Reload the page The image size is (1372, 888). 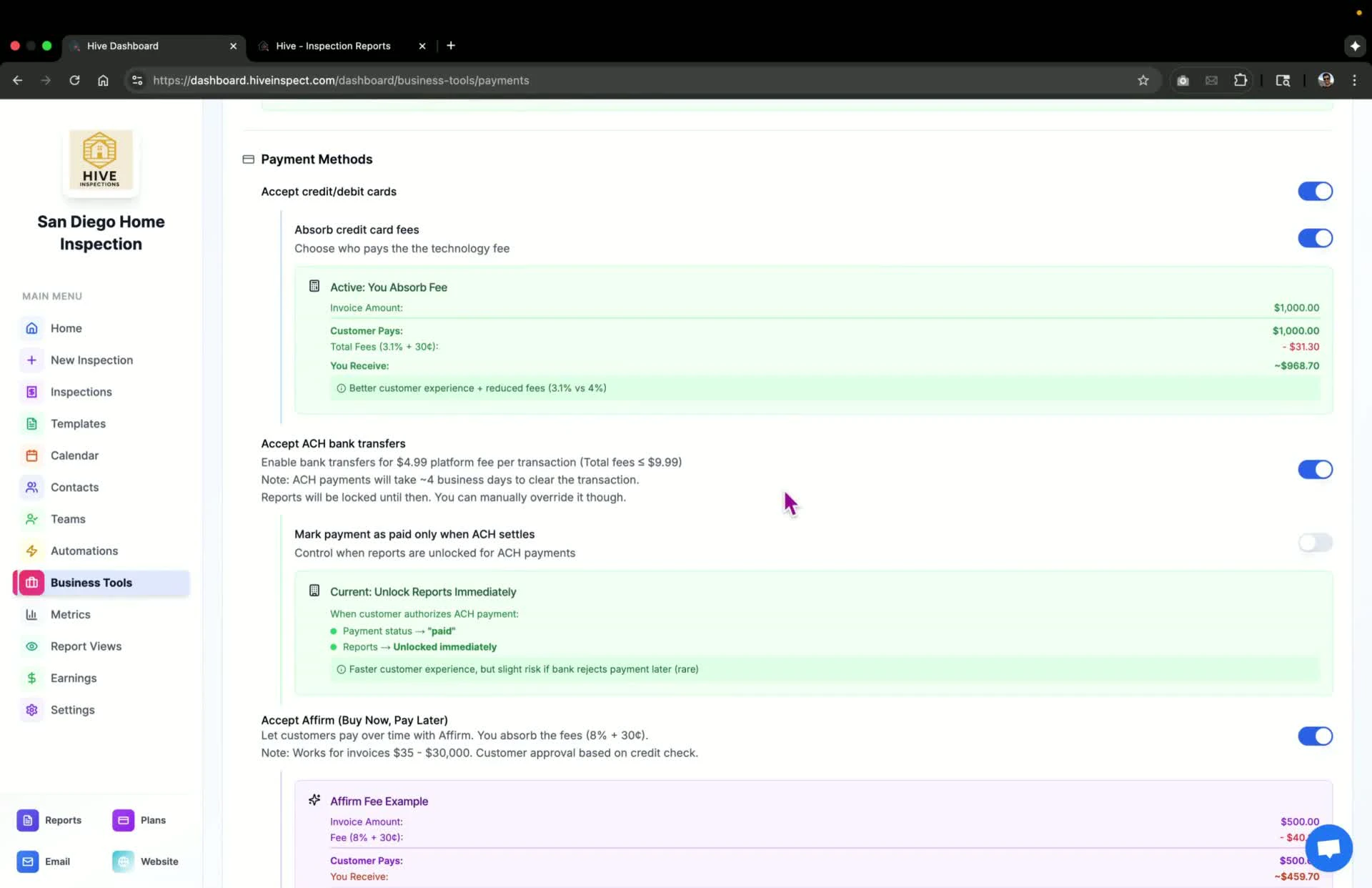[74, 80]
